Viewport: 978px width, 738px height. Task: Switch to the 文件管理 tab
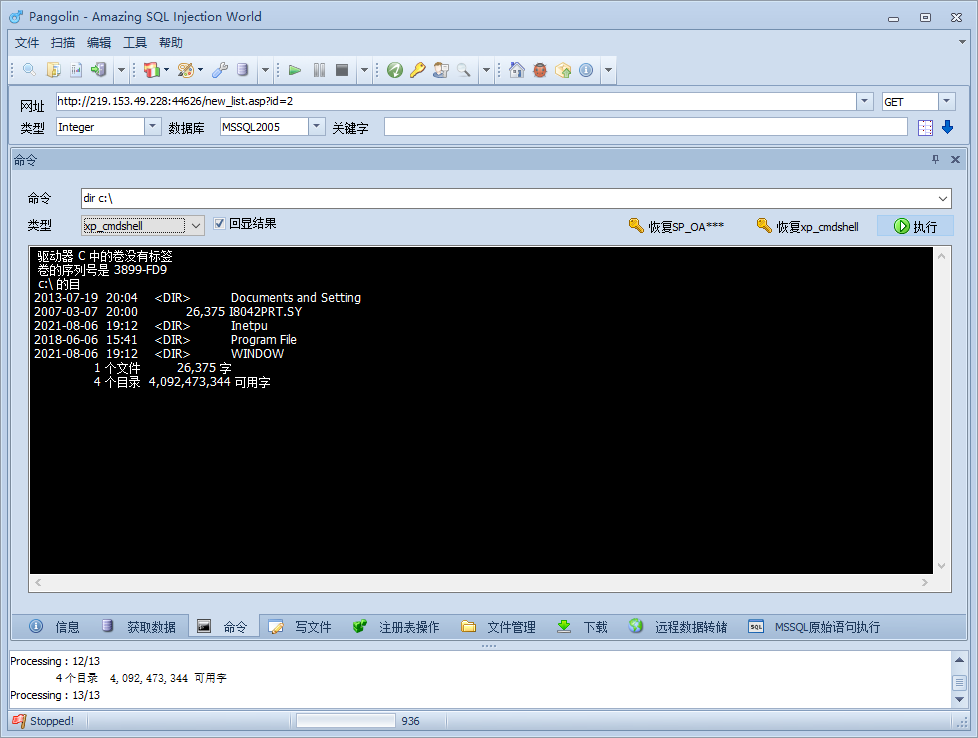point(499,626)
